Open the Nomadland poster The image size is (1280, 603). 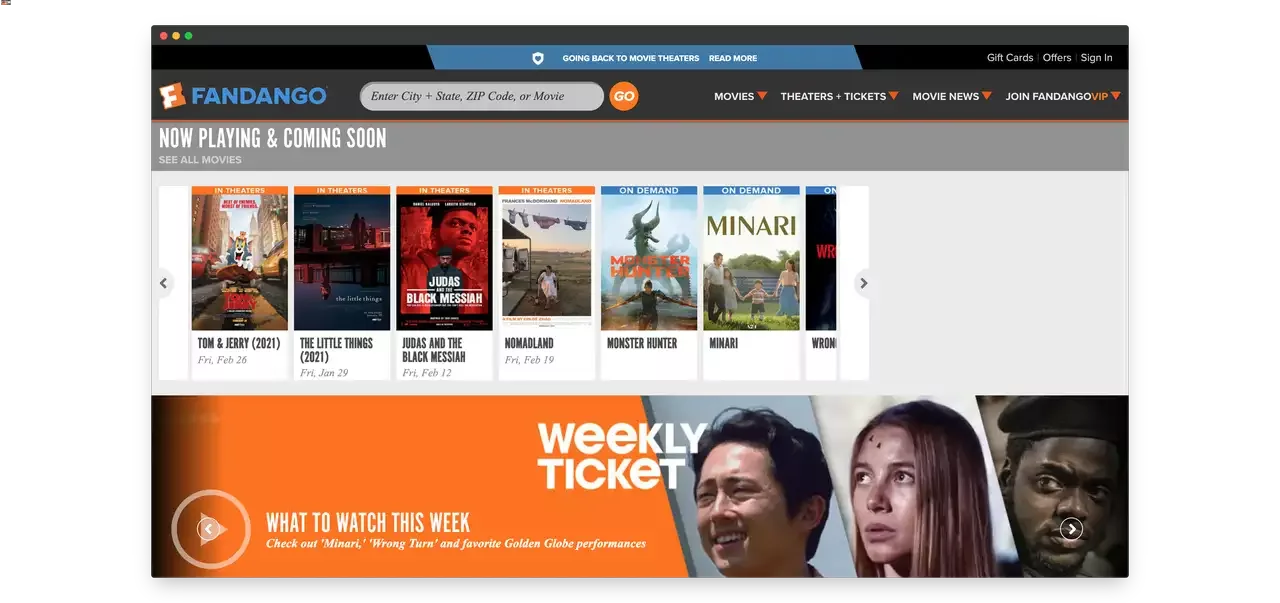(547, 262)
